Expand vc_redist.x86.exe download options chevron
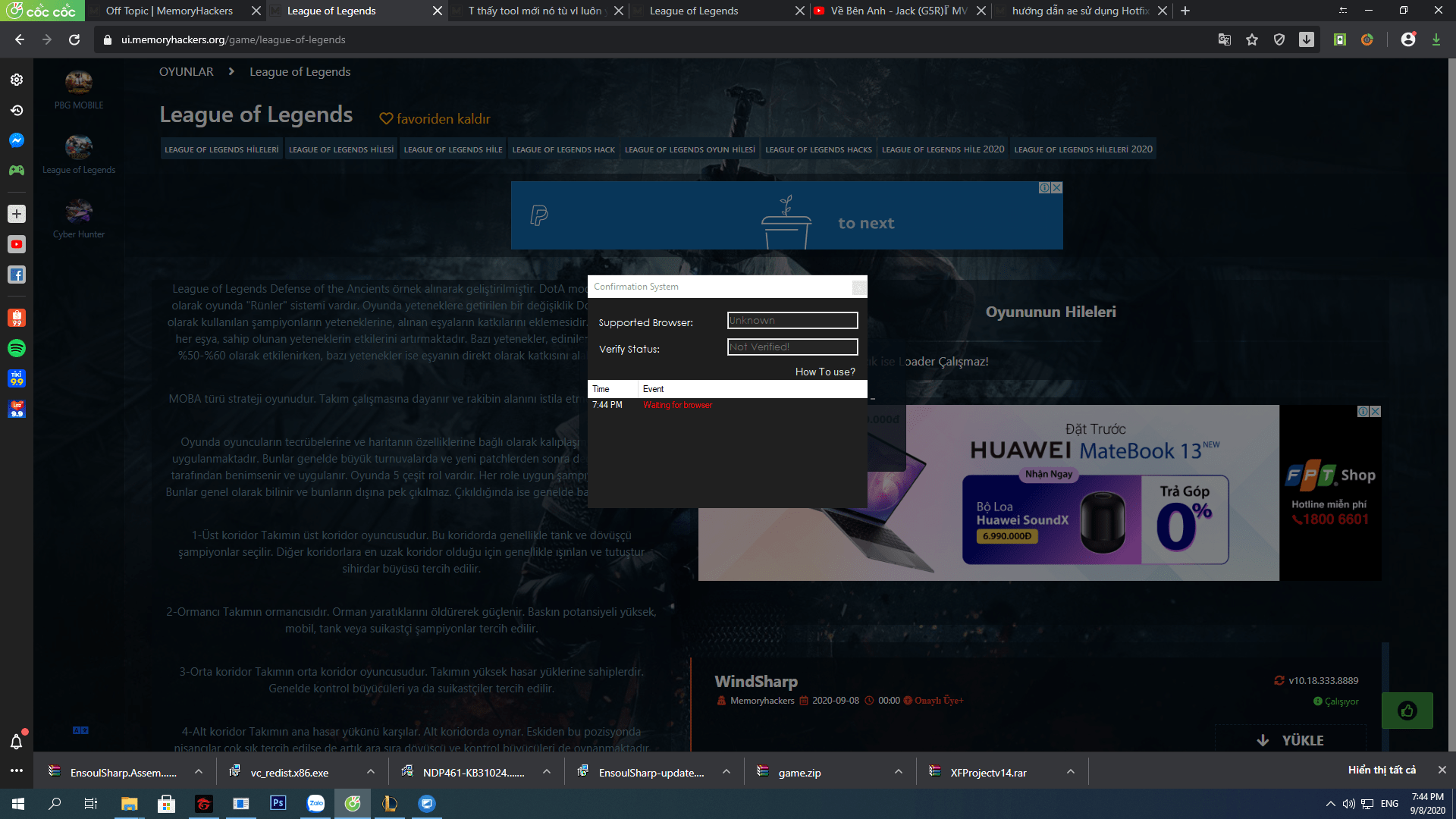Viewport: 1456px width, 819px height. pos(370,772)
